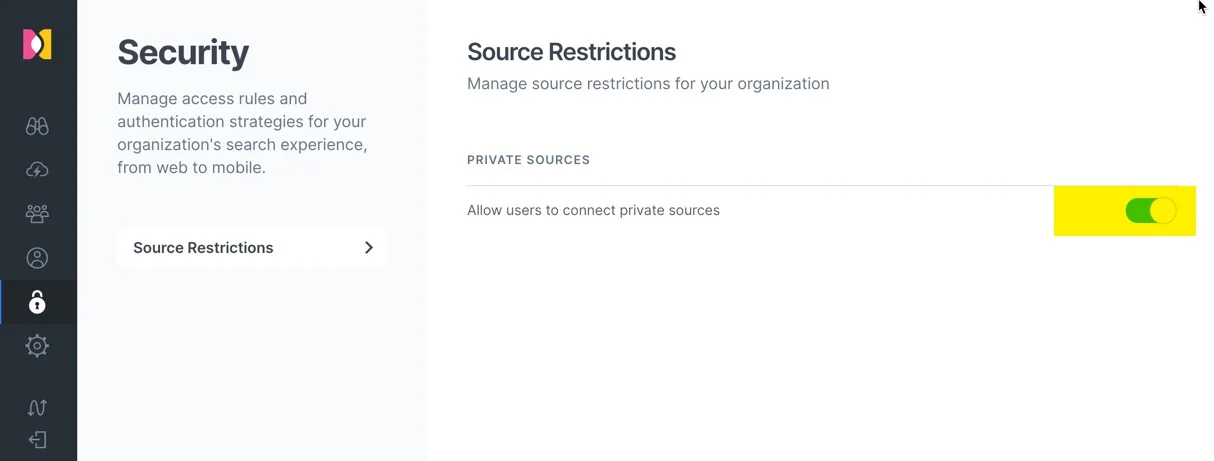Disable the private sources toggle

pos(1150,210)
